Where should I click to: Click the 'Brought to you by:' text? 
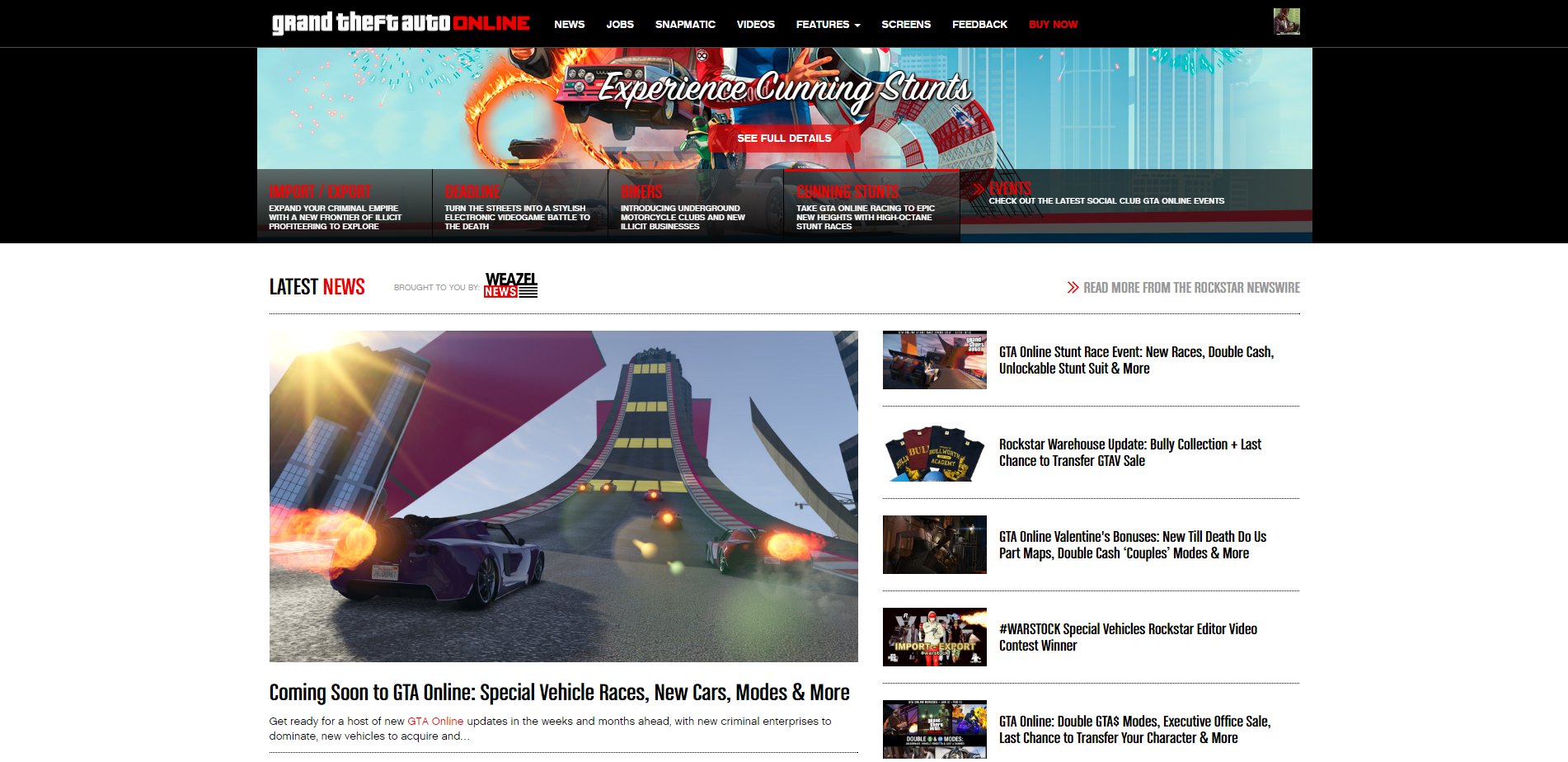click(436, 288)
